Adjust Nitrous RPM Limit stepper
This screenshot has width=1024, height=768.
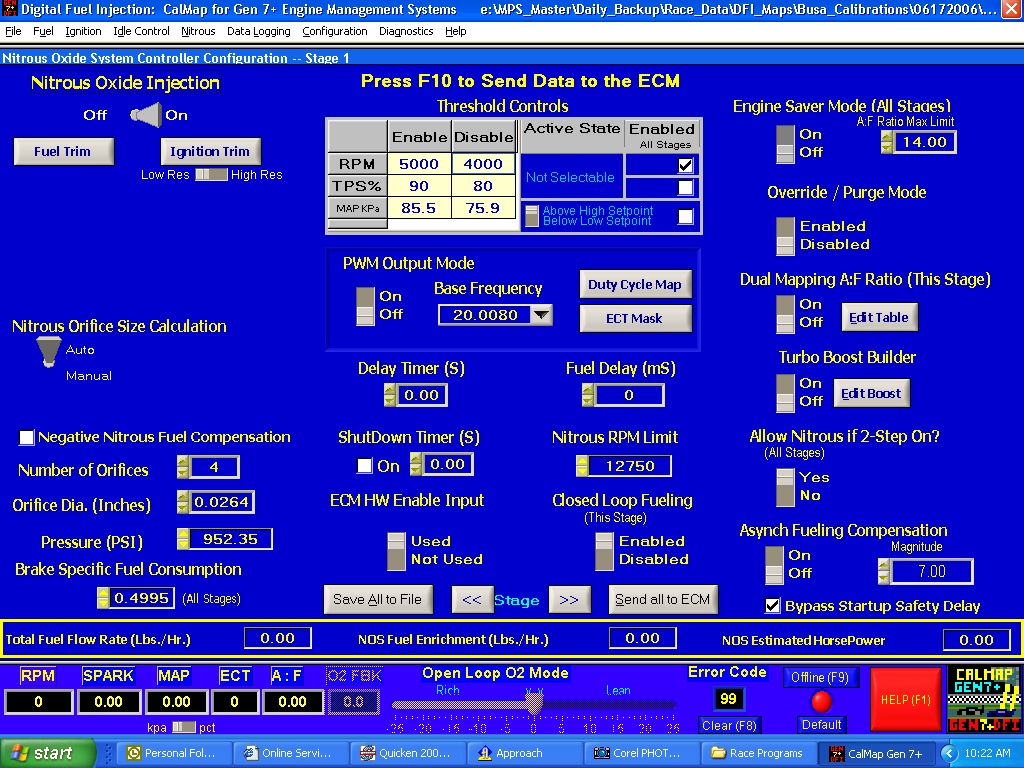tap(581, 466)
